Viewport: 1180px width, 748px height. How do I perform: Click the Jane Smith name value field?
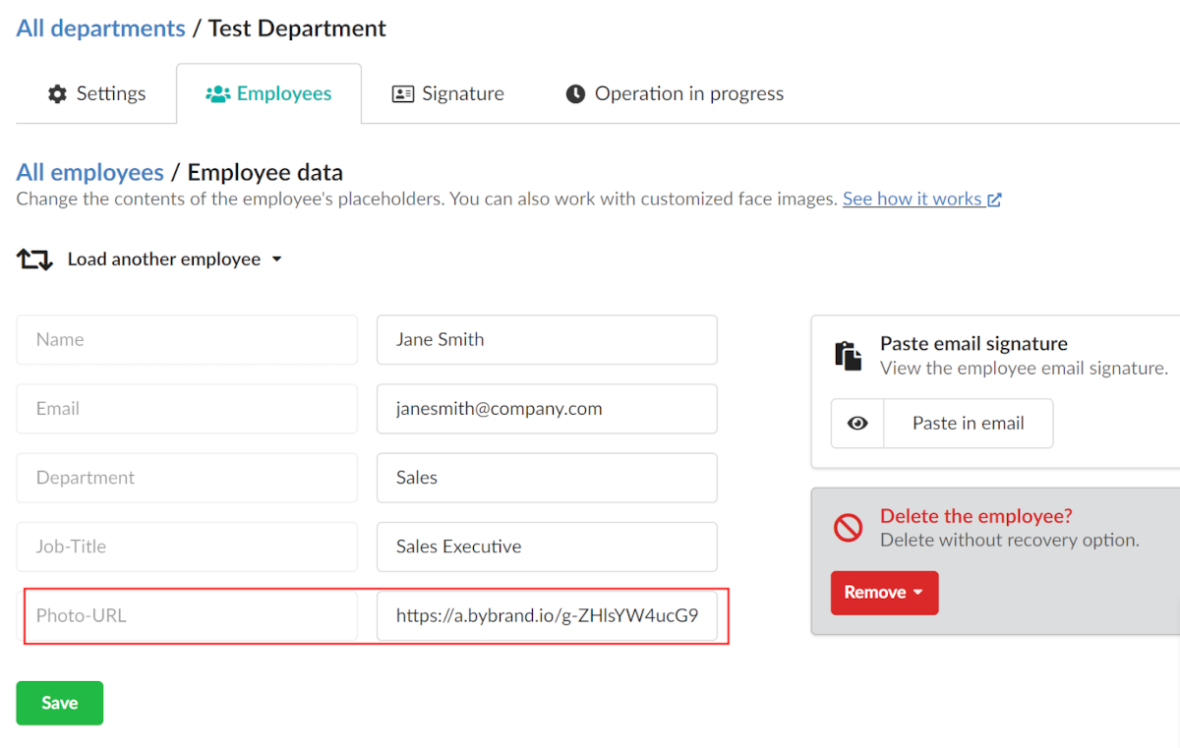click(547, 340)
